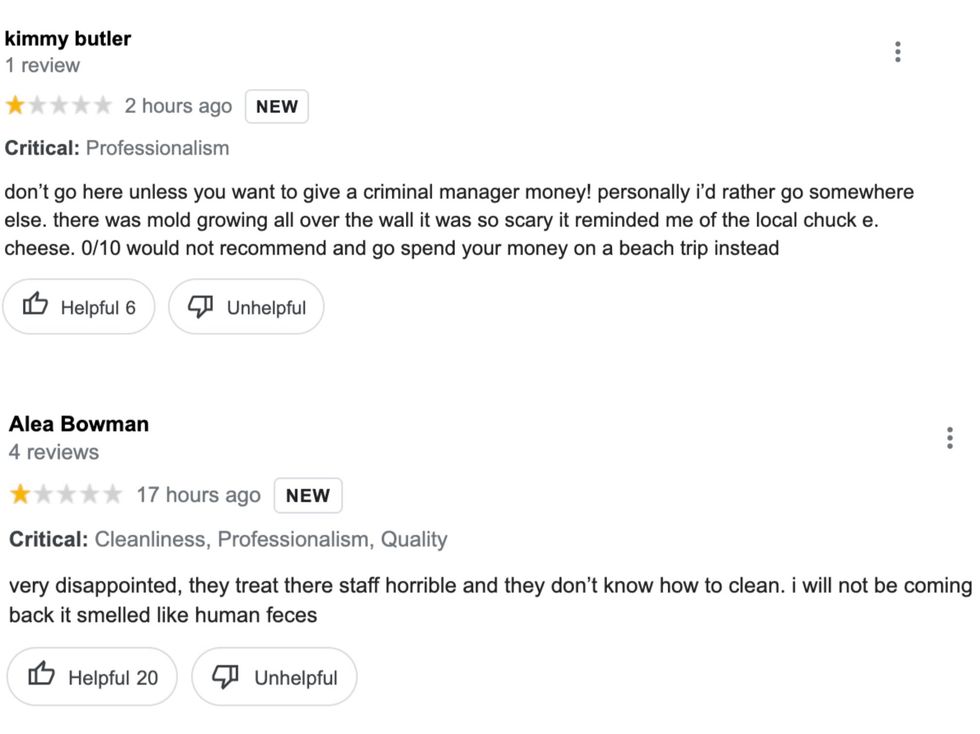
Task: Open the three-dot menu on kimmy butler's review
Action: (x=897, y=52)
